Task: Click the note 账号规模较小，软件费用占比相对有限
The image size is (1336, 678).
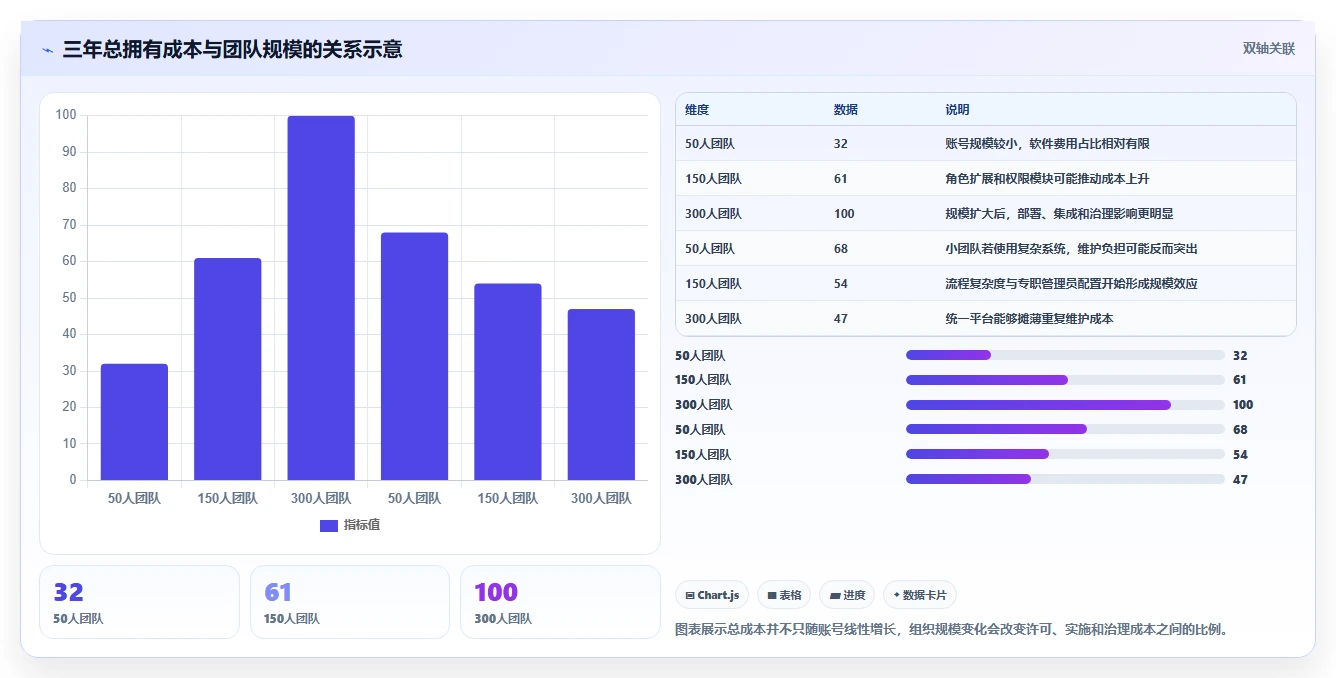Action: tap(1047, 144)
